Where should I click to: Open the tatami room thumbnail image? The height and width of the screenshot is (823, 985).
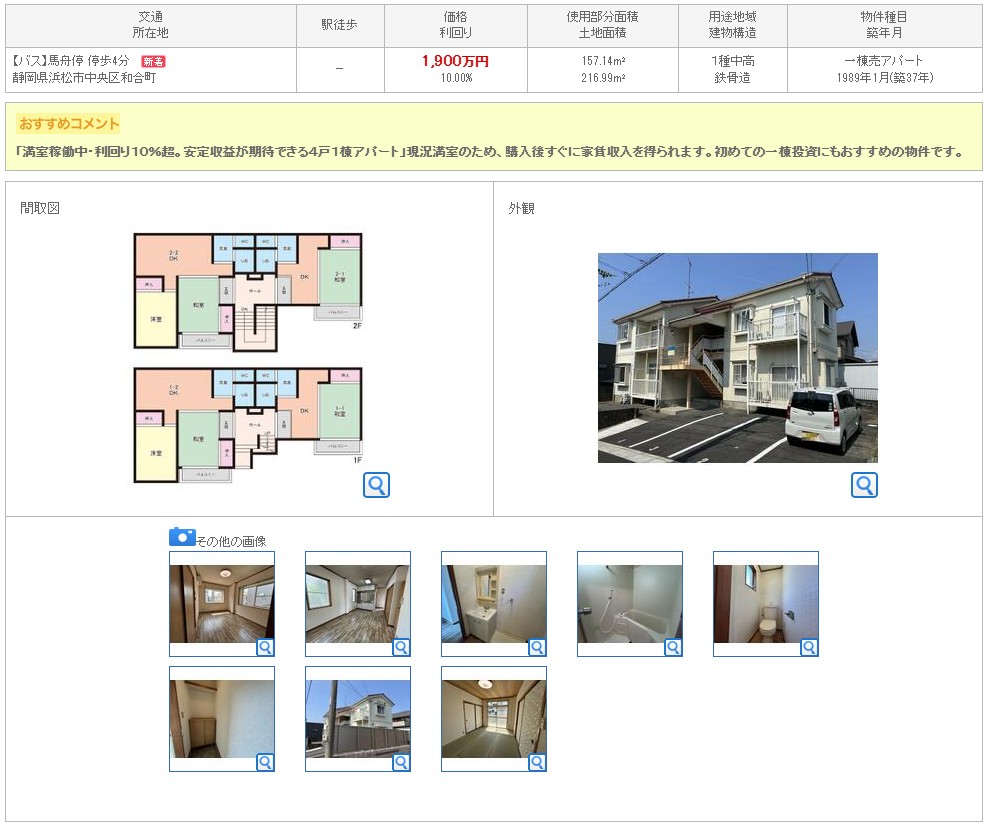click(x=493, y=718)
